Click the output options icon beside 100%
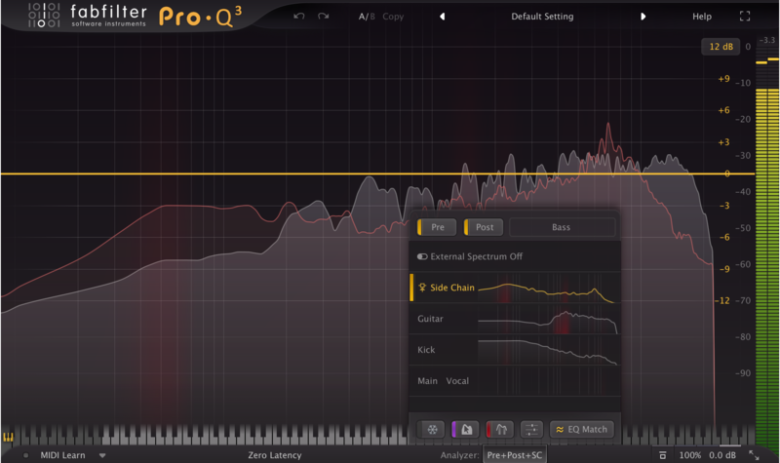This screenshot has width=780, height=463. point(662,455)
